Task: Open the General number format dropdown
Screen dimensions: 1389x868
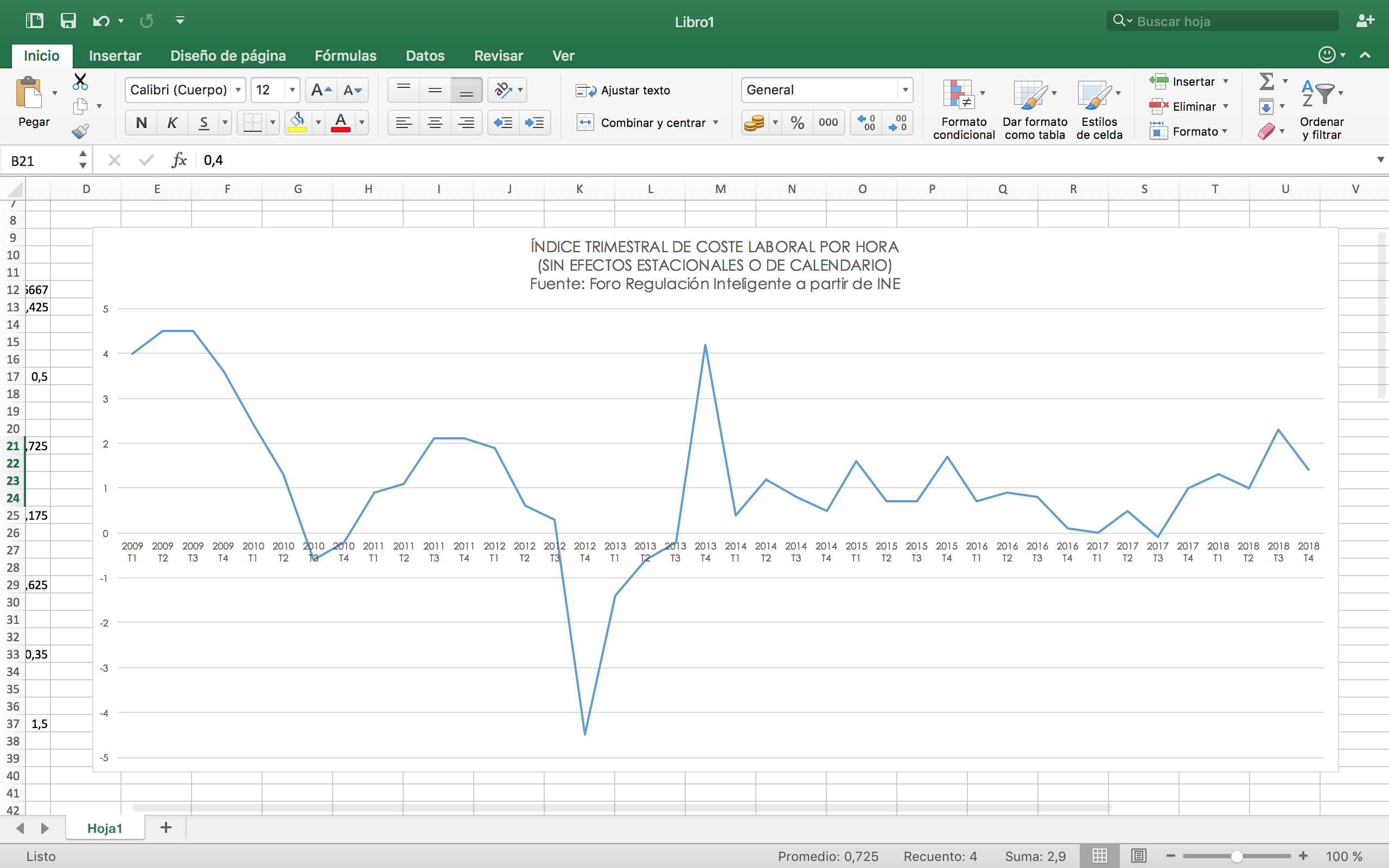Action: tap(905, 90)
